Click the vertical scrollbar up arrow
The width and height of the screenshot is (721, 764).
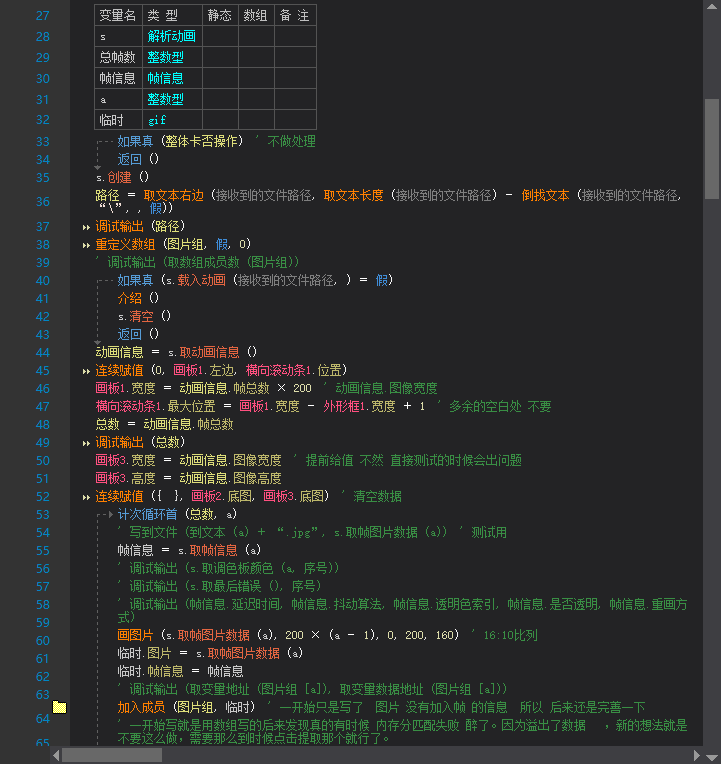click(x=712, y=6)
